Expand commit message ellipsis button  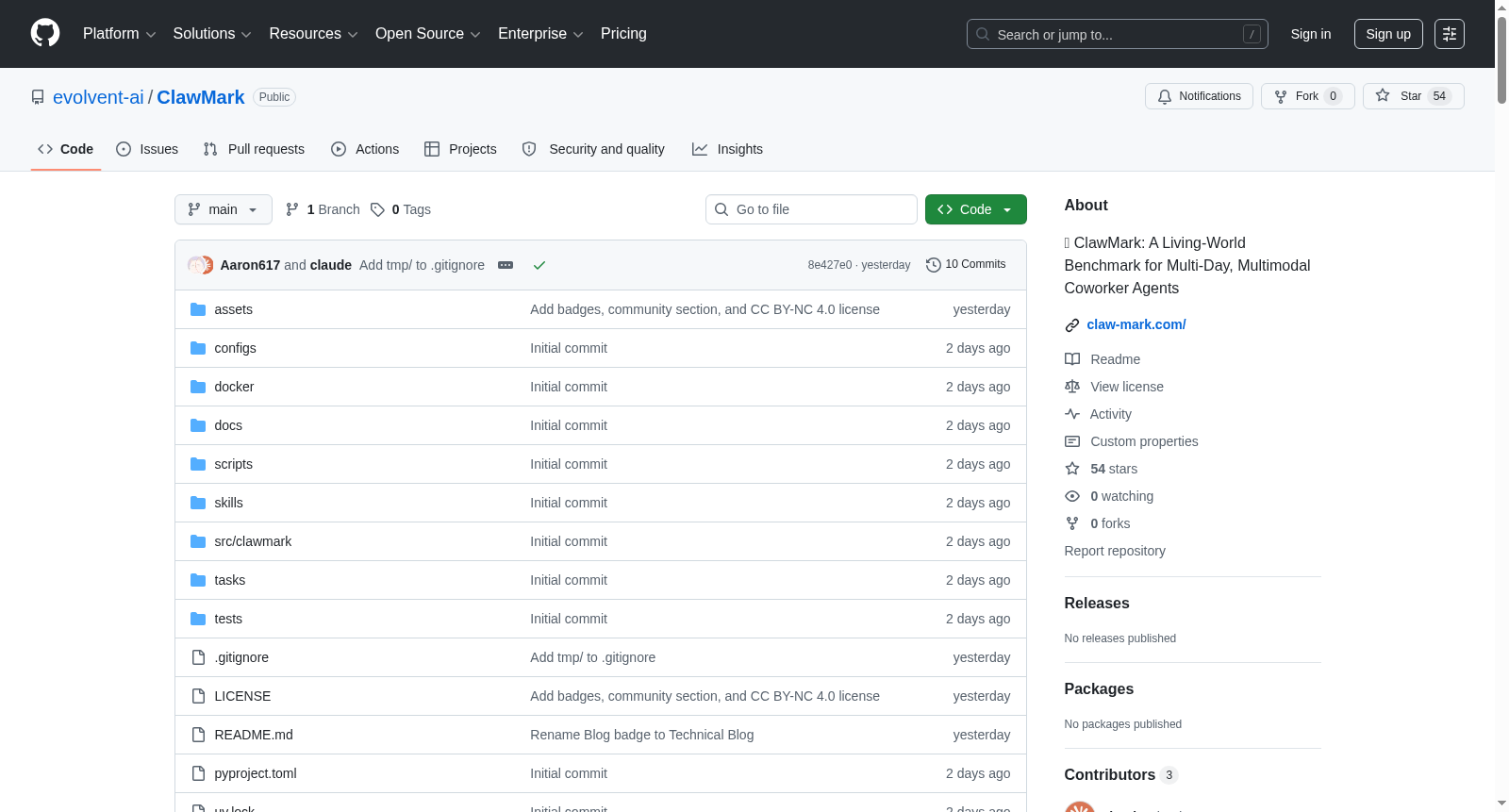[x=506, y=265]
